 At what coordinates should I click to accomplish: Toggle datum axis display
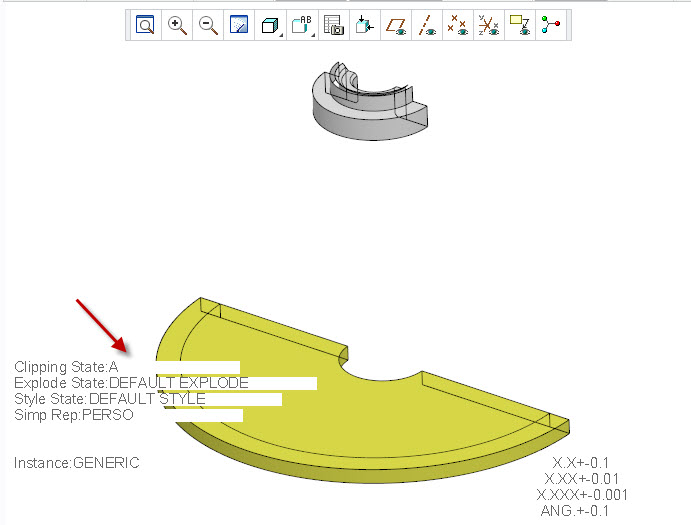click(x=428, y=26)
